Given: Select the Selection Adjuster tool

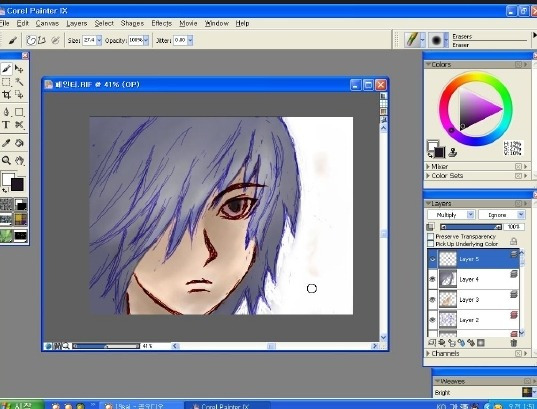Looking at the screenshot, I should click(20, 94).
